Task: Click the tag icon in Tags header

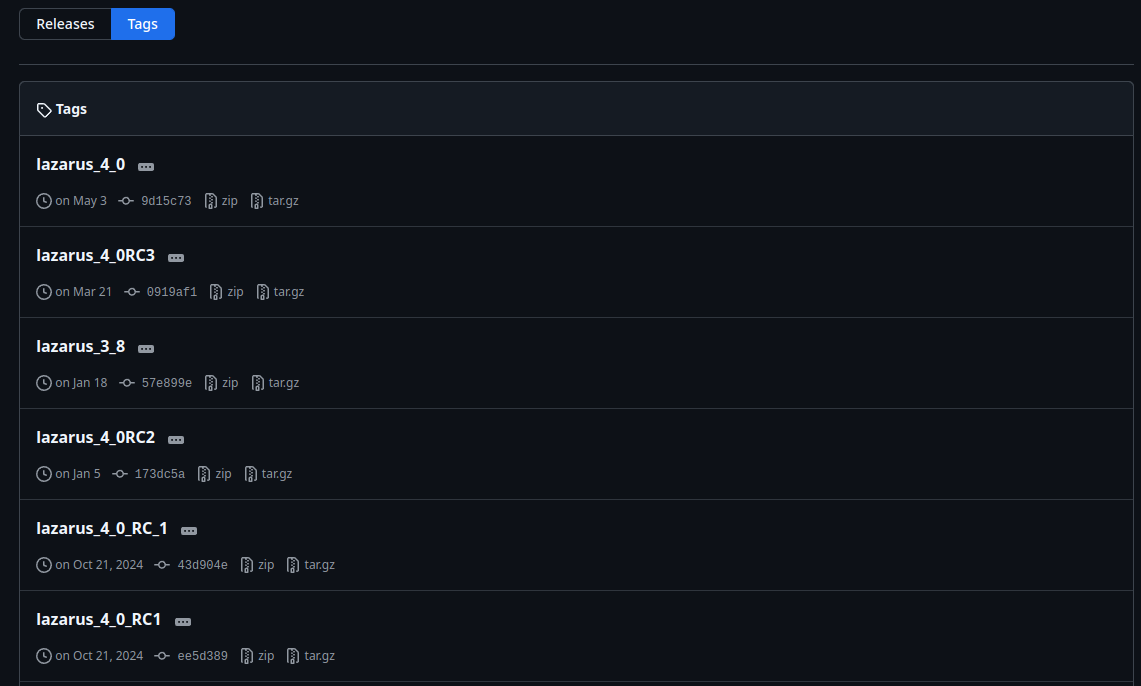Action: coord(44,110)
